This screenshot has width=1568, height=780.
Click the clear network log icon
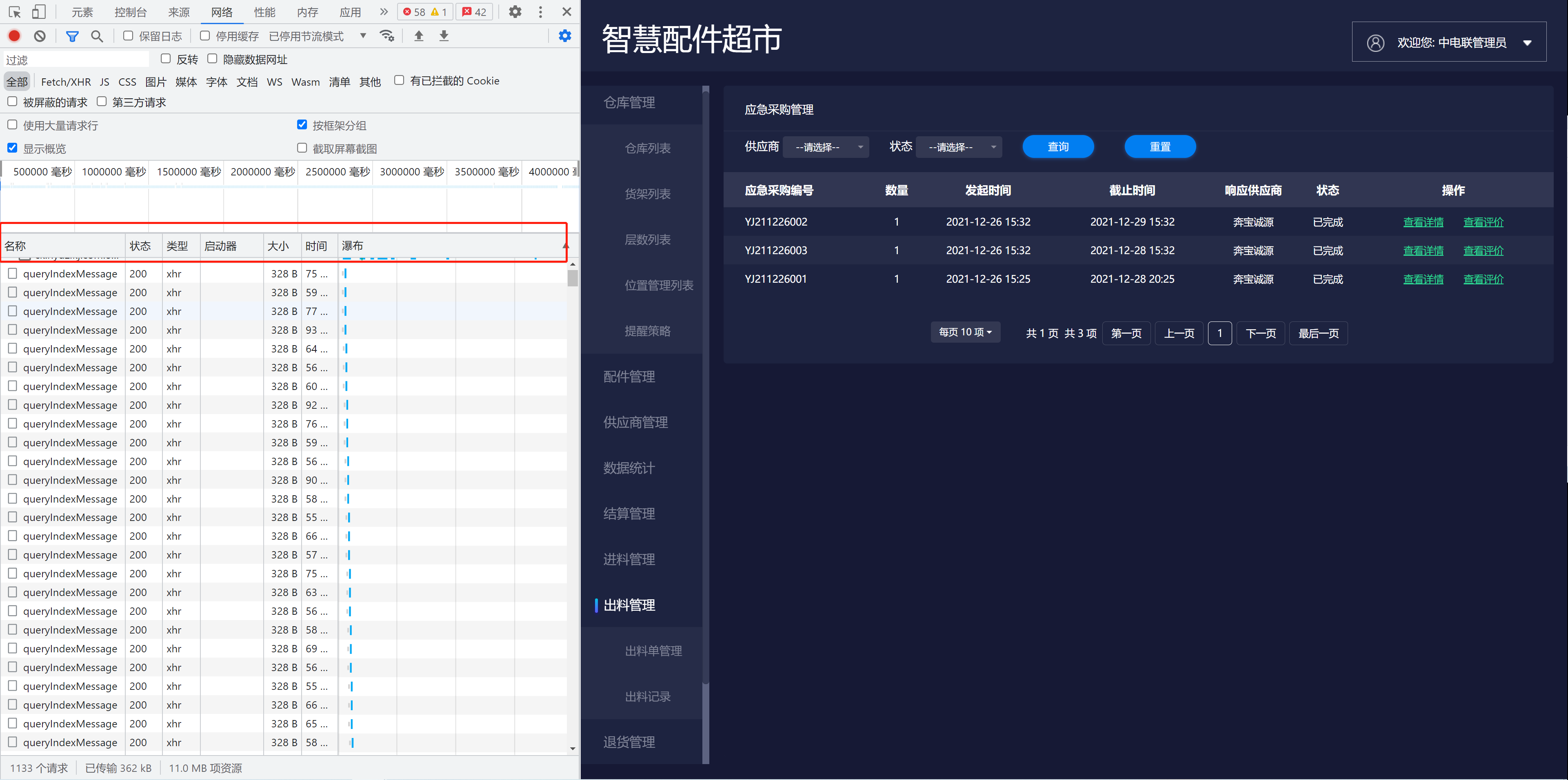click(x=40, y=36)
